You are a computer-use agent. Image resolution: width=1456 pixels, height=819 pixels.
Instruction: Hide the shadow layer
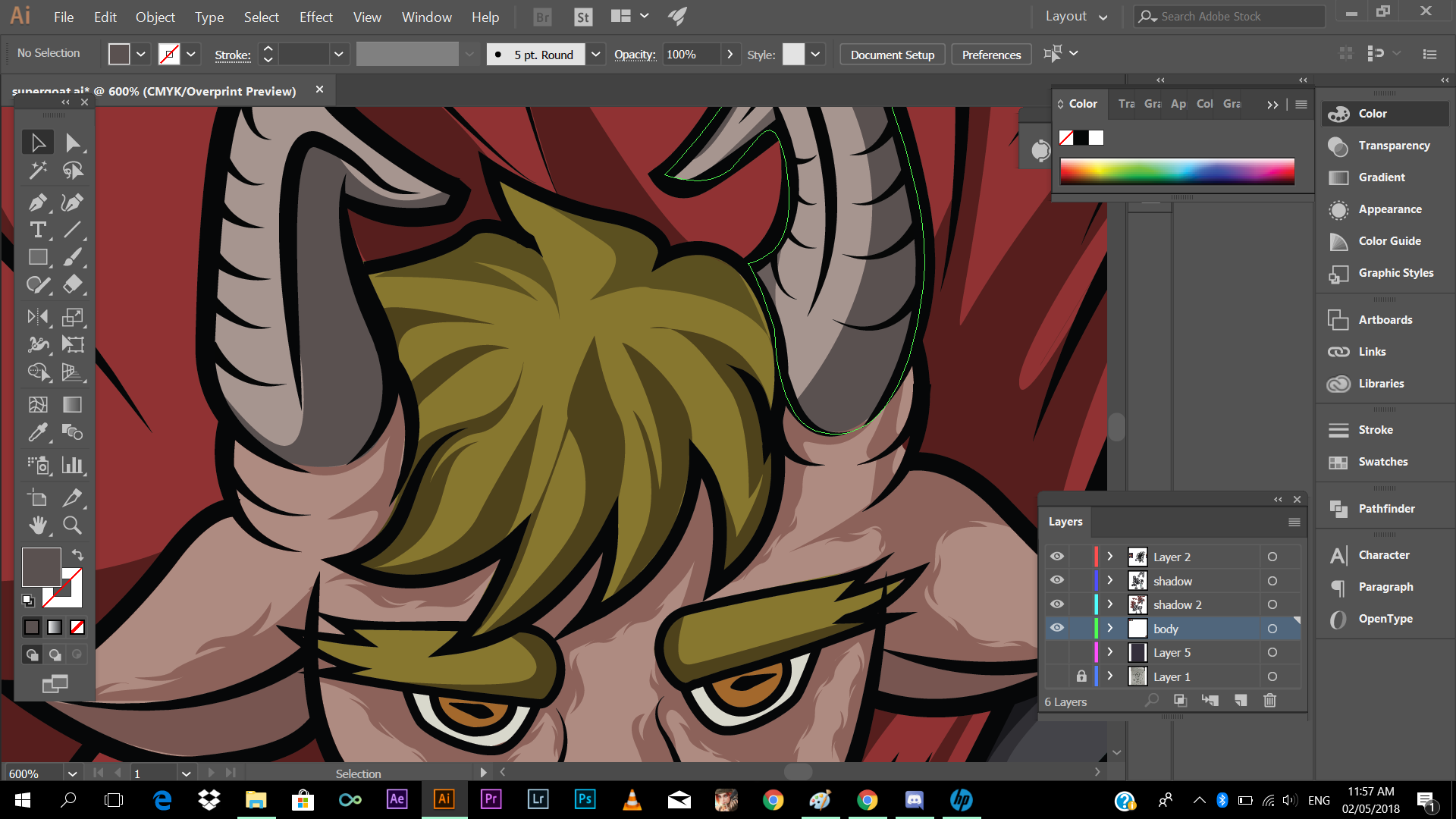pos(1056,580)
